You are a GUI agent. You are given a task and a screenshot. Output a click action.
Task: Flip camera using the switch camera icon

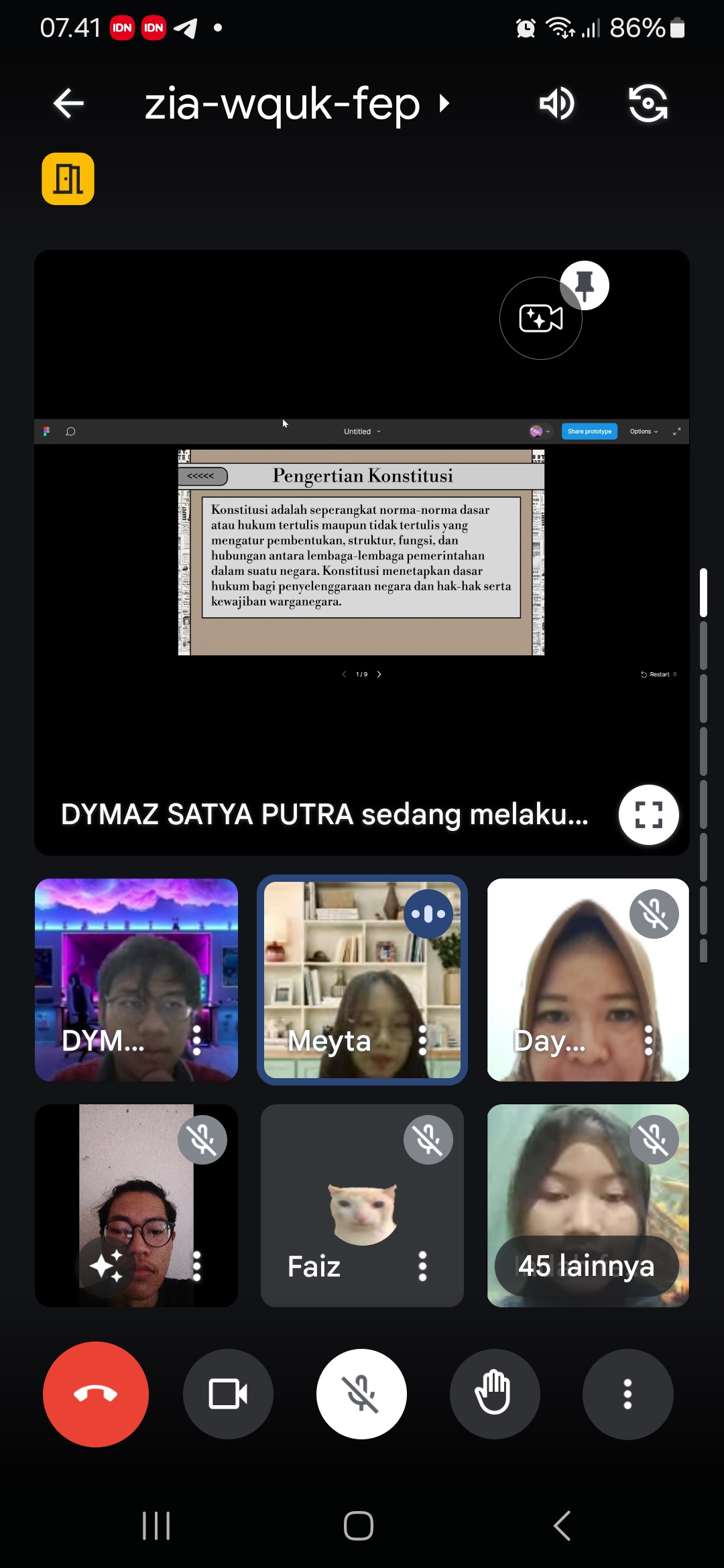click(x=648, y=104)
